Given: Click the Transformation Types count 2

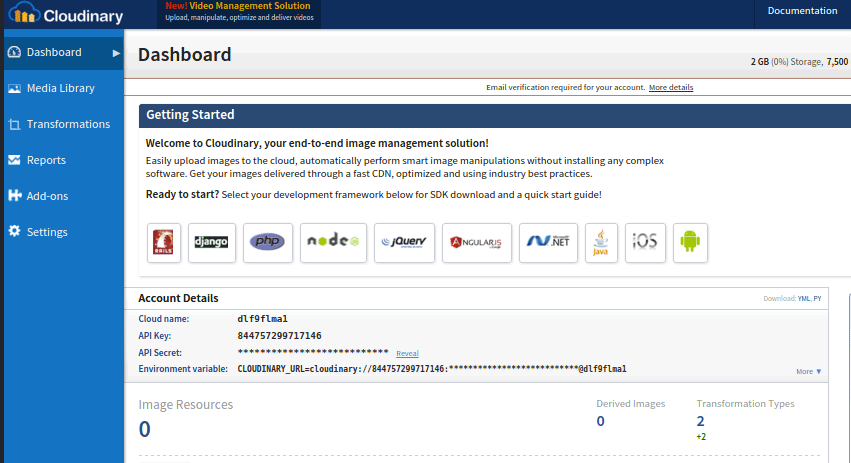Looking at the screenshot, I should [x=700, y=421].
